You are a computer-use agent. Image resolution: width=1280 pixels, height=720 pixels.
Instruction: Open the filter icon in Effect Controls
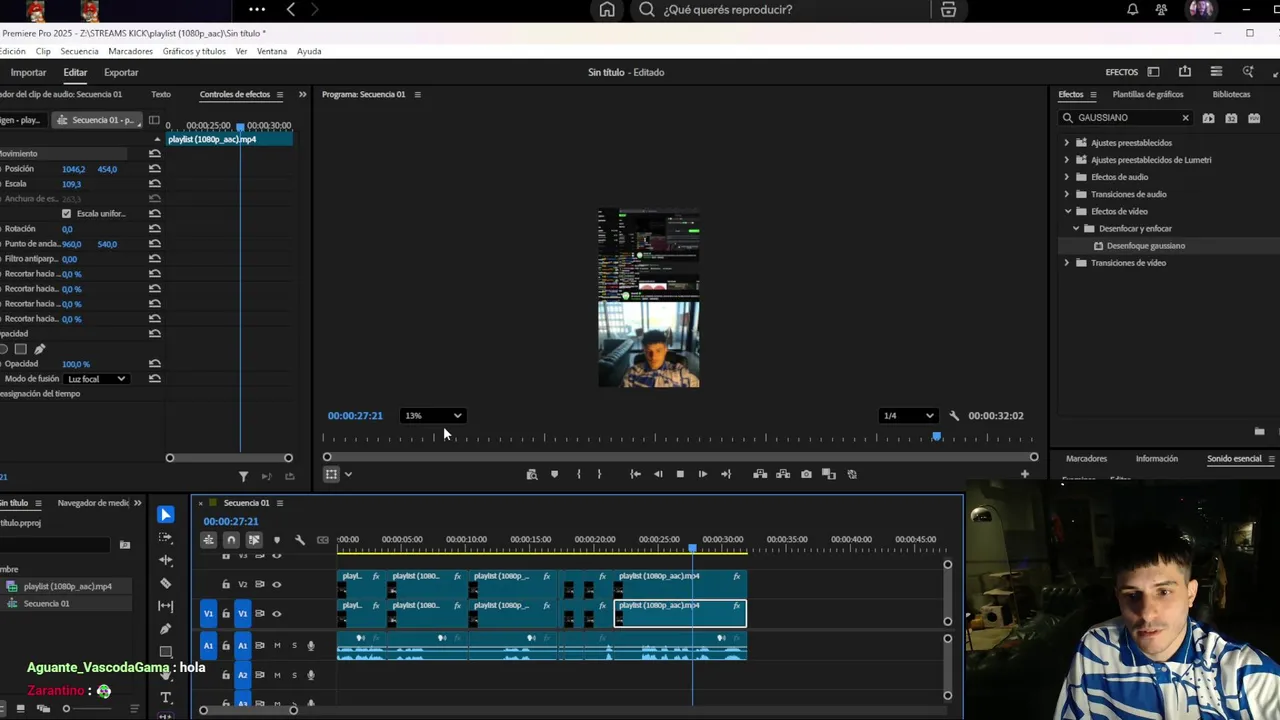[x=243, y=477]
